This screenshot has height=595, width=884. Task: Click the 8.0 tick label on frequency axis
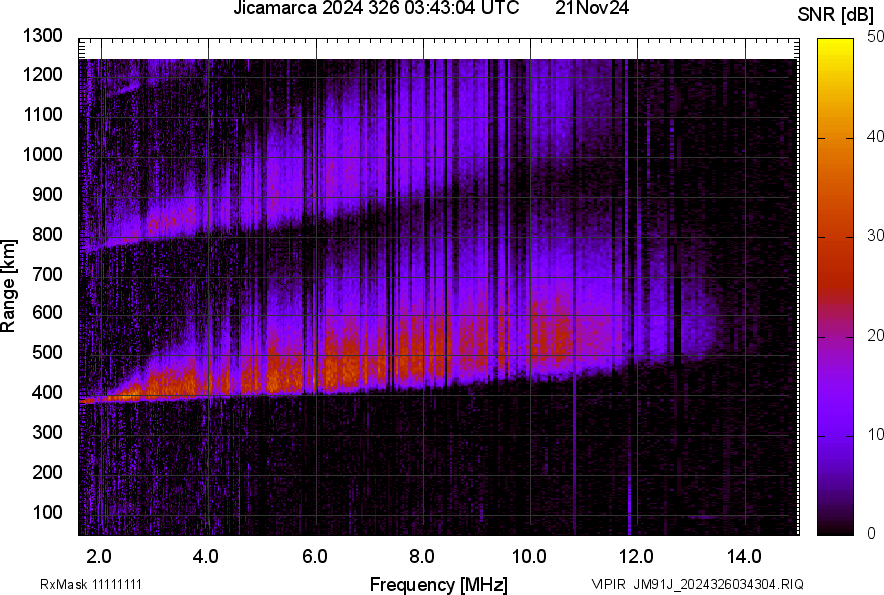(422, 556)
